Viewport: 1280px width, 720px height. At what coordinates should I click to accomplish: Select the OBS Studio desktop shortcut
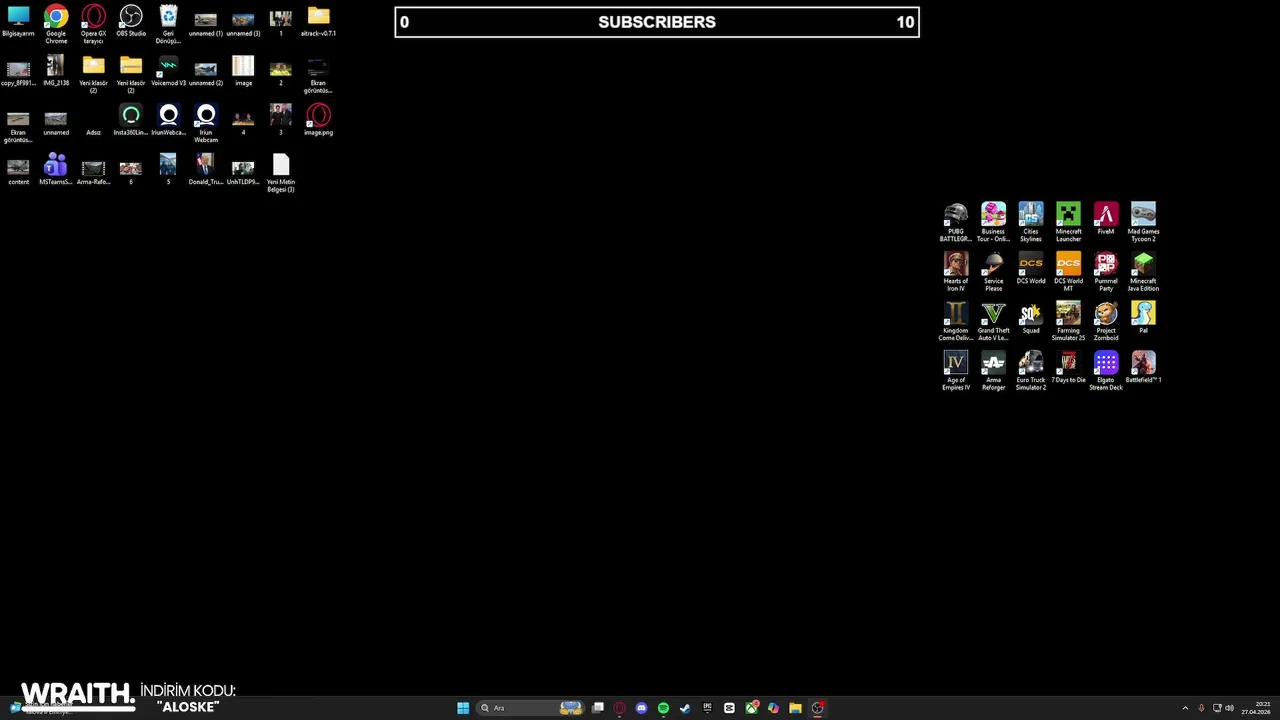pyautogui.click(x=131, y=21)
